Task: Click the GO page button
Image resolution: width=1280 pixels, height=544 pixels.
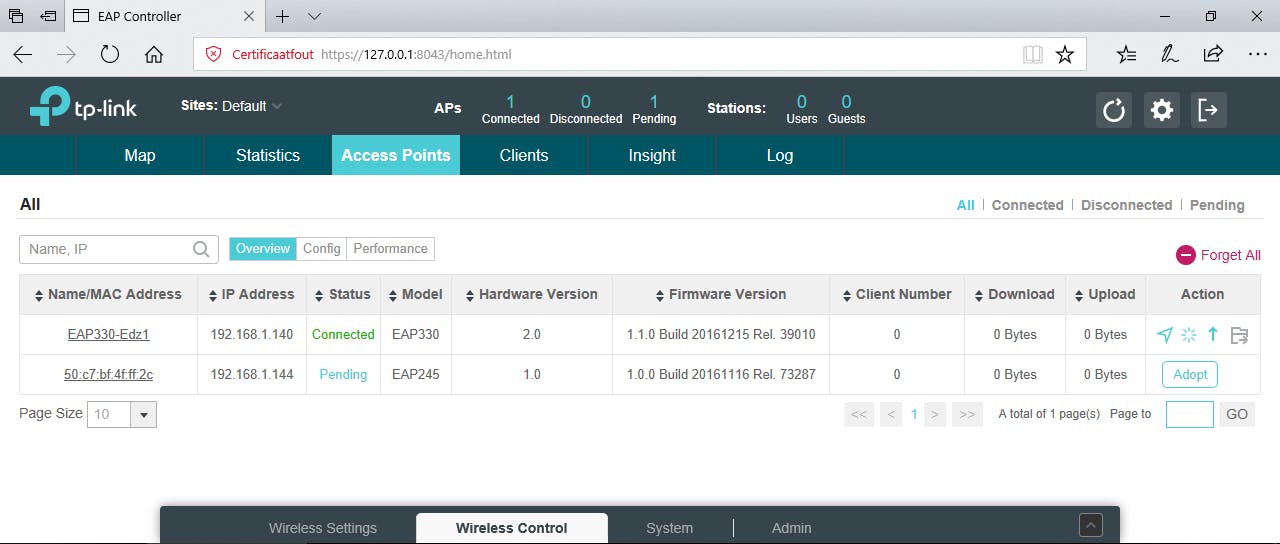Action: (1237, 414)
